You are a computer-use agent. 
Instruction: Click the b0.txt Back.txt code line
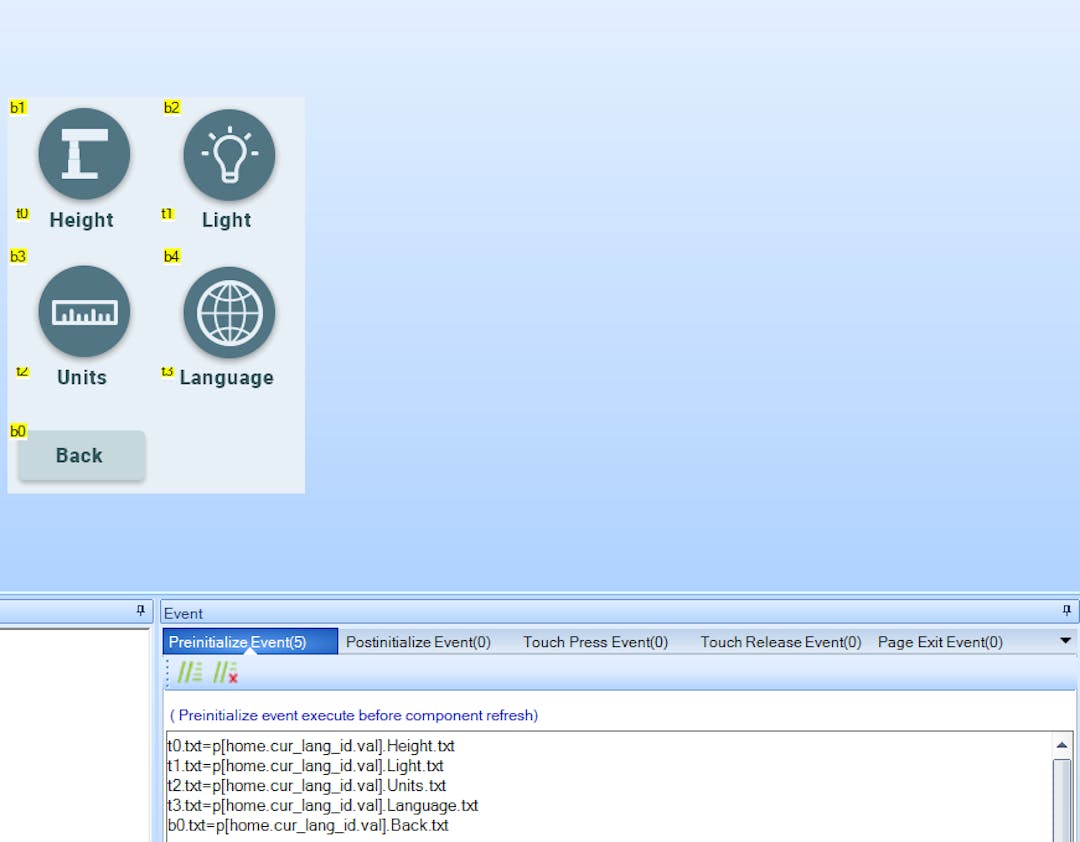click(308, 826)
